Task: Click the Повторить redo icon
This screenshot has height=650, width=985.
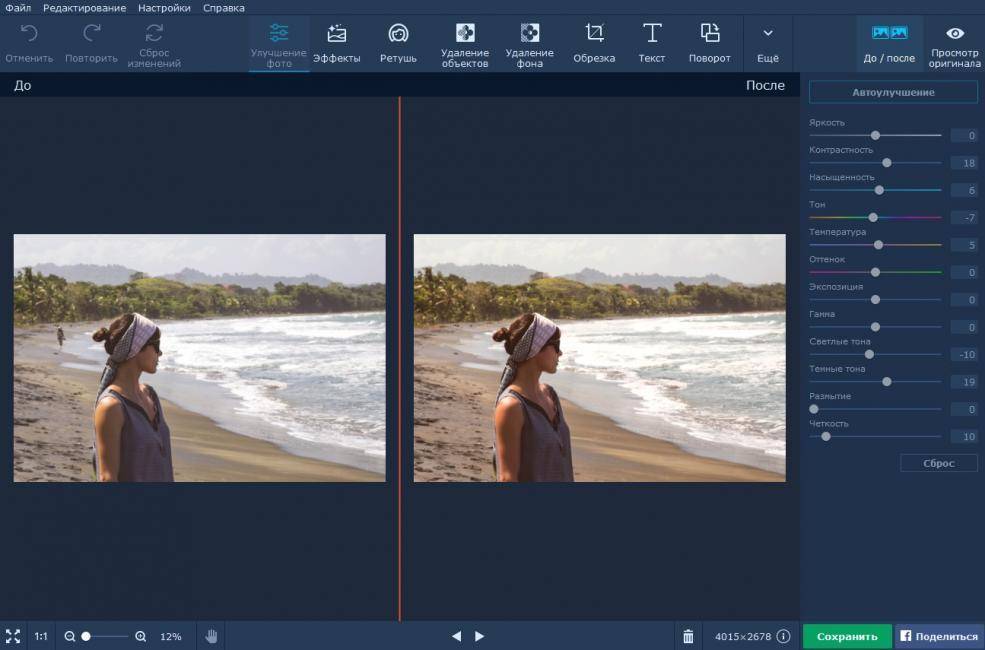Action: pyautogui.click(x=92, y=33)
